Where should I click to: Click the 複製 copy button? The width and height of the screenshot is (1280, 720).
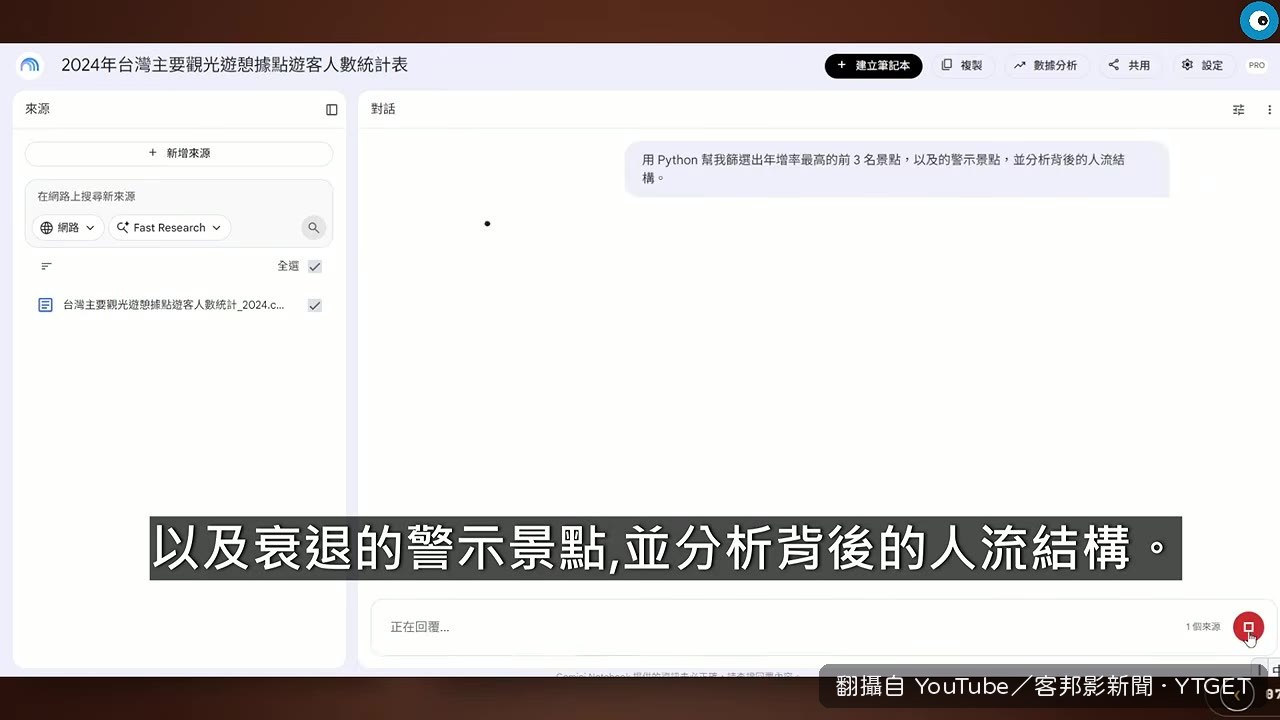point(962,65)
